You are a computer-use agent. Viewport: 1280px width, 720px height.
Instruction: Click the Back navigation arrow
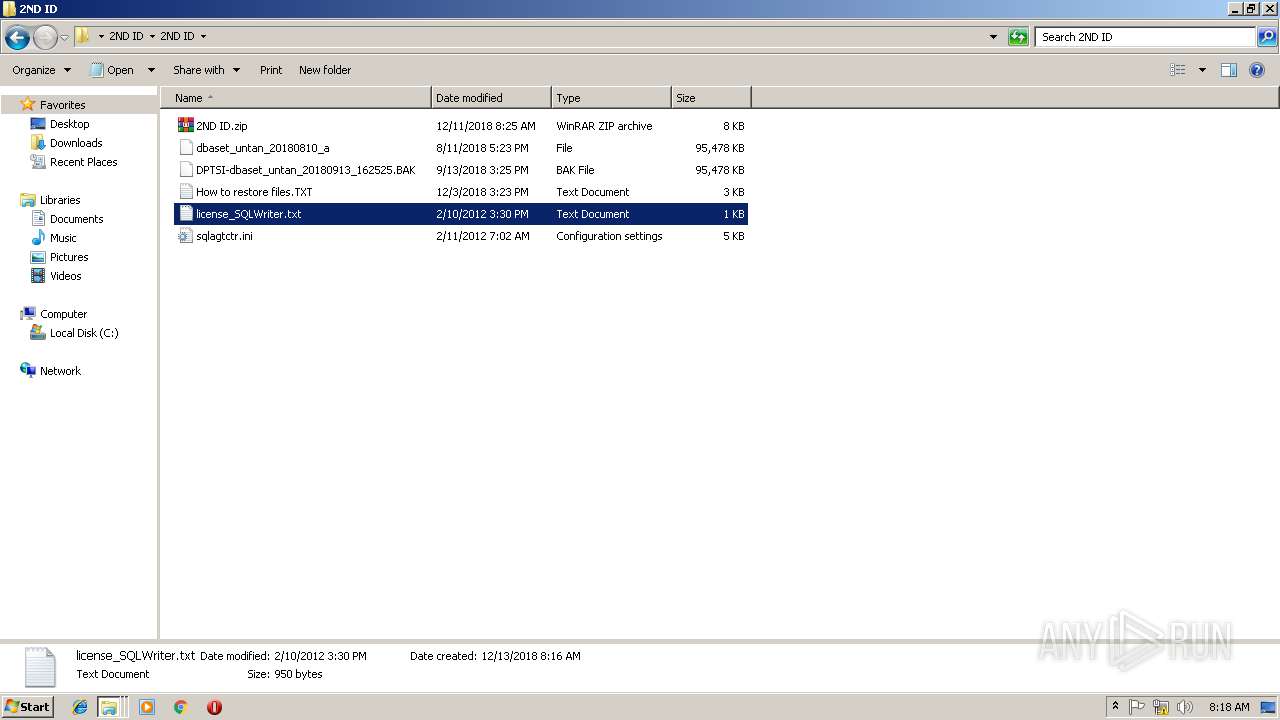pos(17,37)
